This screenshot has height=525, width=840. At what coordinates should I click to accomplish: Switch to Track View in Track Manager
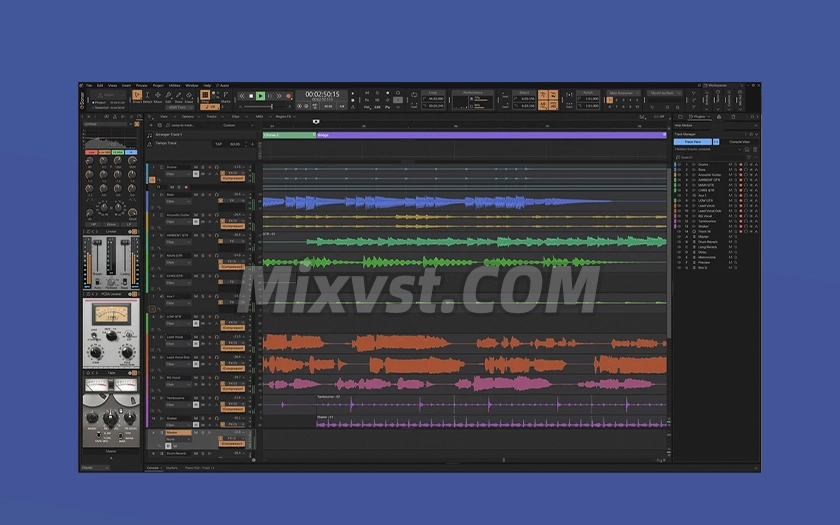[693, 141]
